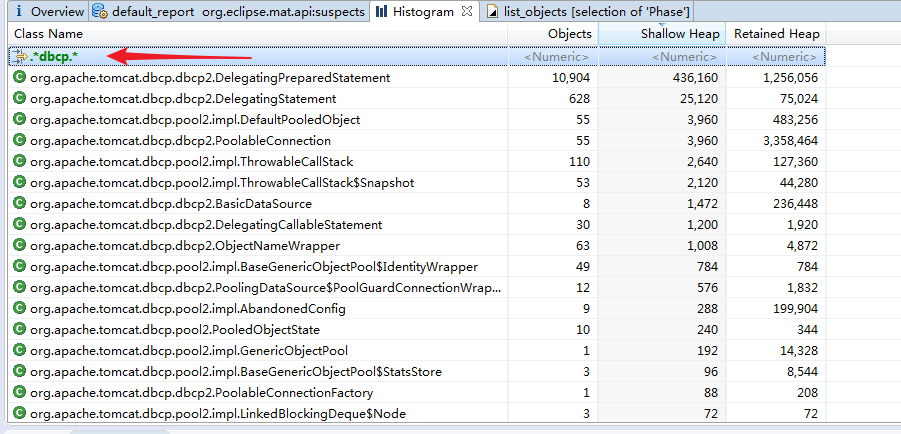Click class icon of BasicDataSource row
The image size is (901, 434).
pyautogui.click(x=20, y=203)
